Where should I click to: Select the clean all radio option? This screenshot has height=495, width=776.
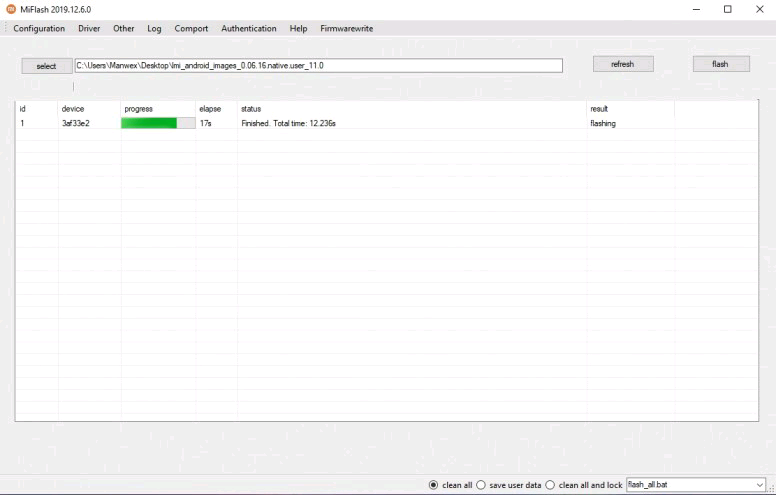[x=433, y=485]
